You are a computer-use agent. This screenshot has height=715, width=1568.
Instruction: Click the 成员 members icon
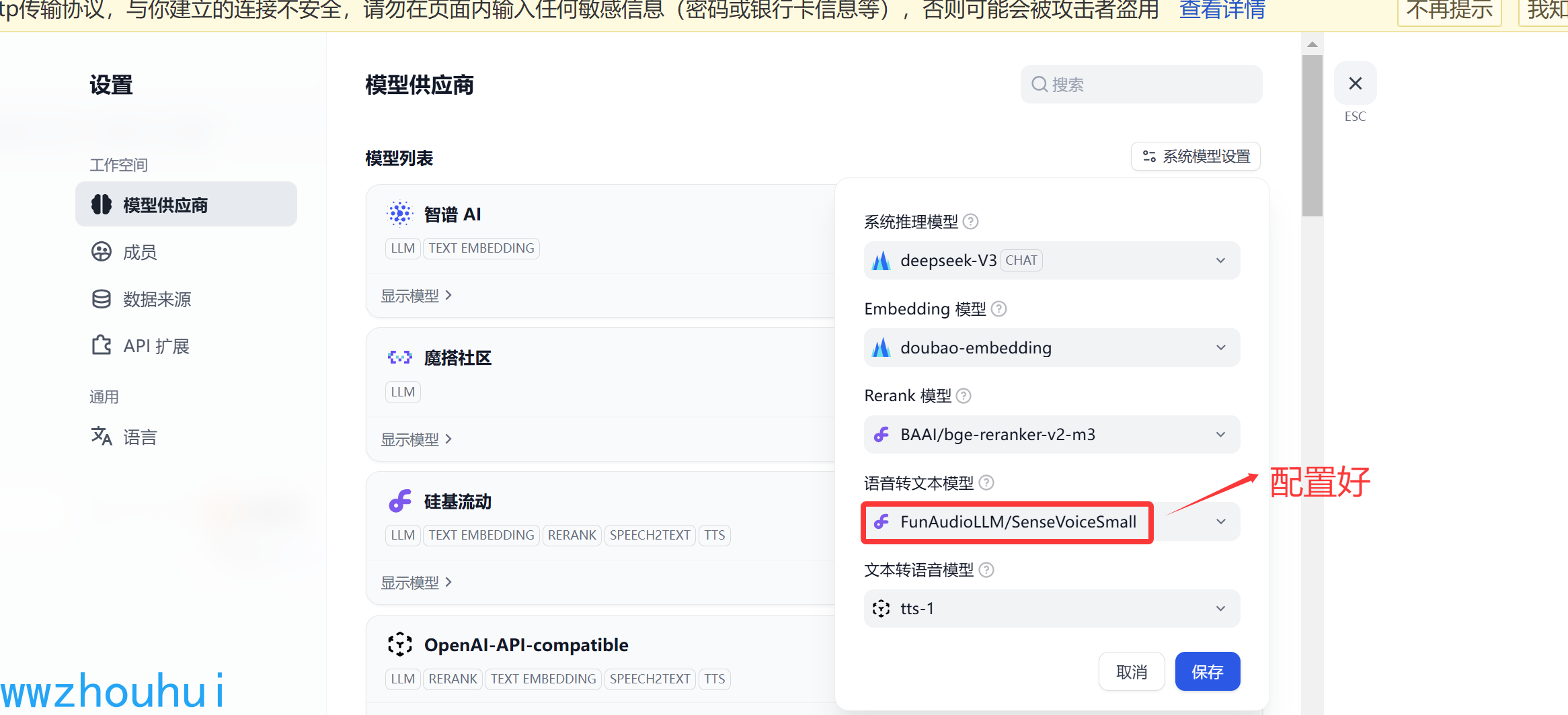point(102,252)
